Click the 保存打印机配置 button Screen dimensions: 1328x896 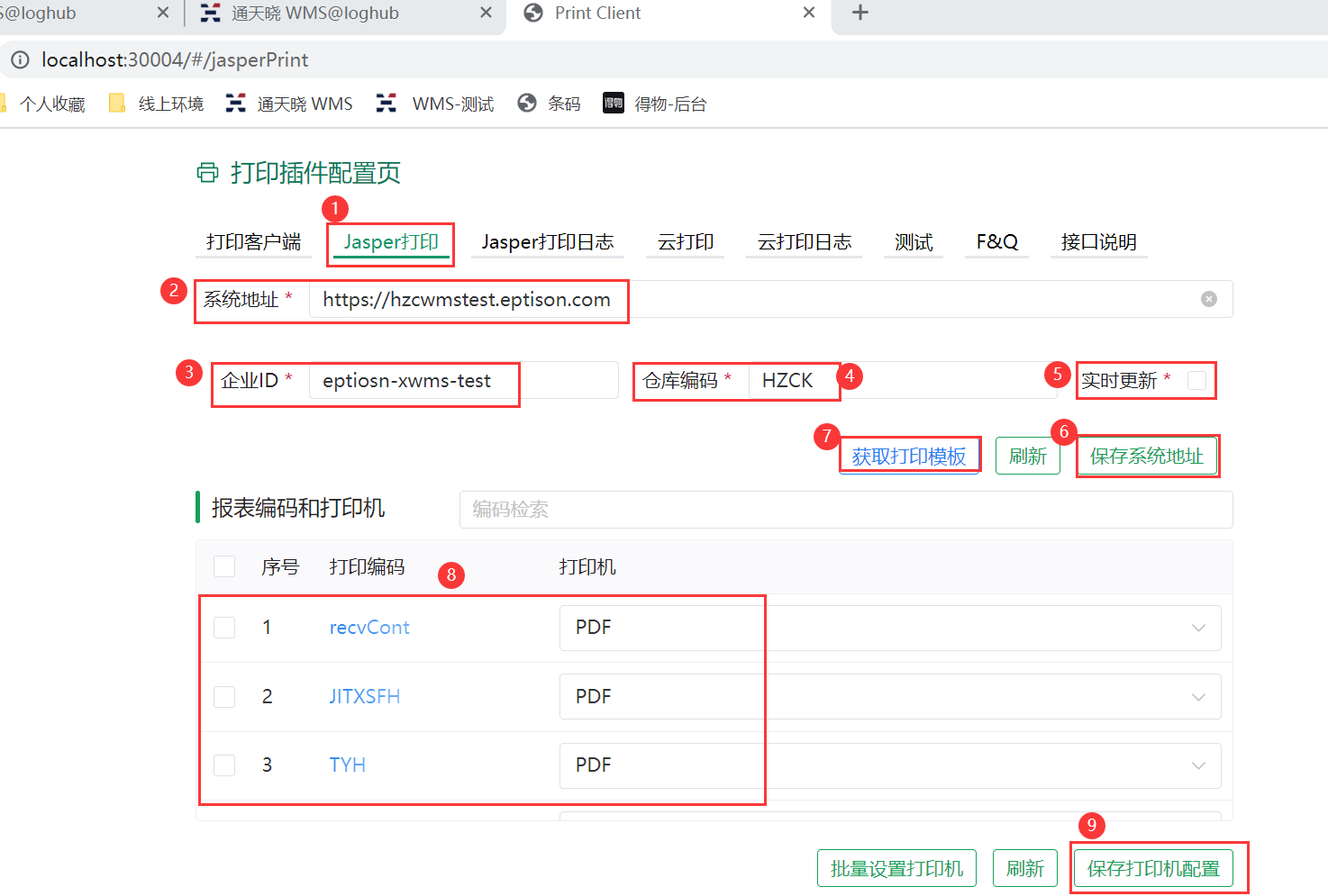pos(1153,869)
